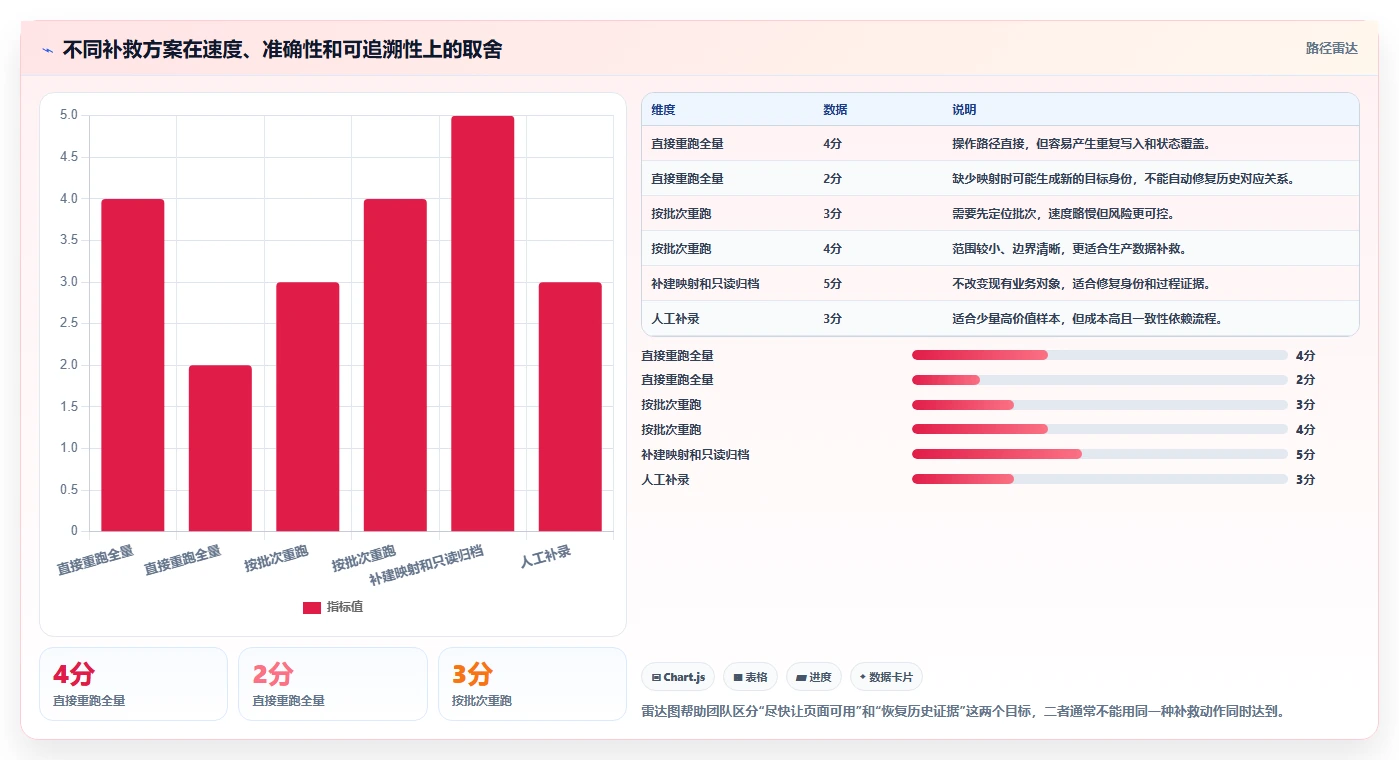Open the pink 2分 直接重跑全量 data card

coord(333,684)
